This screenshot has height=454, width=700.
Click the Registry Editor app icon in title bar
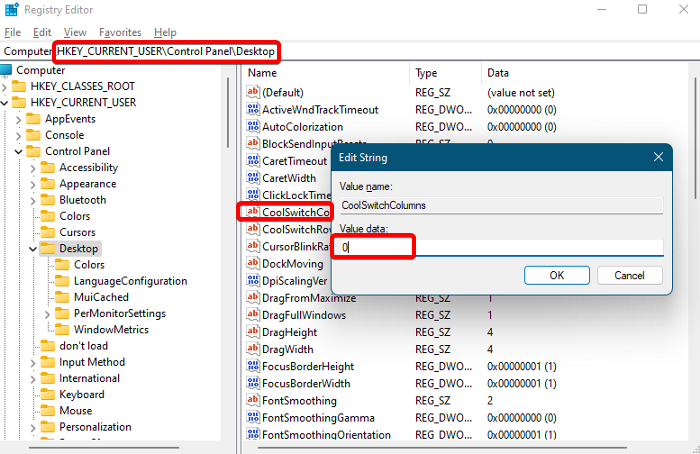click(12, 9)
